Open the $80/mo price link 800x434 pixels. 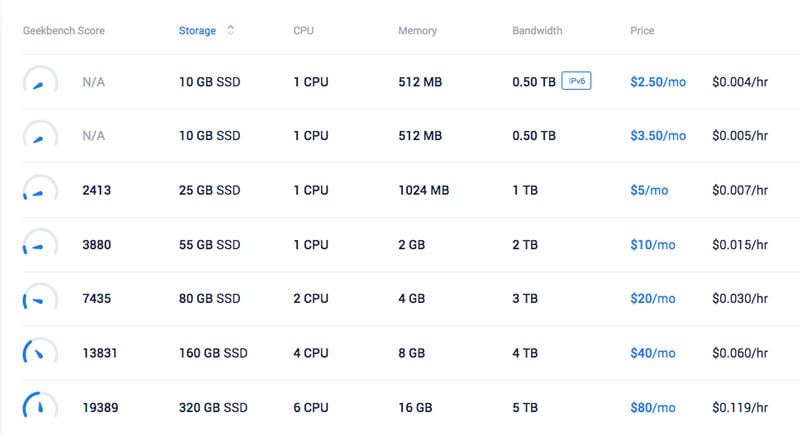pos(653,407)
